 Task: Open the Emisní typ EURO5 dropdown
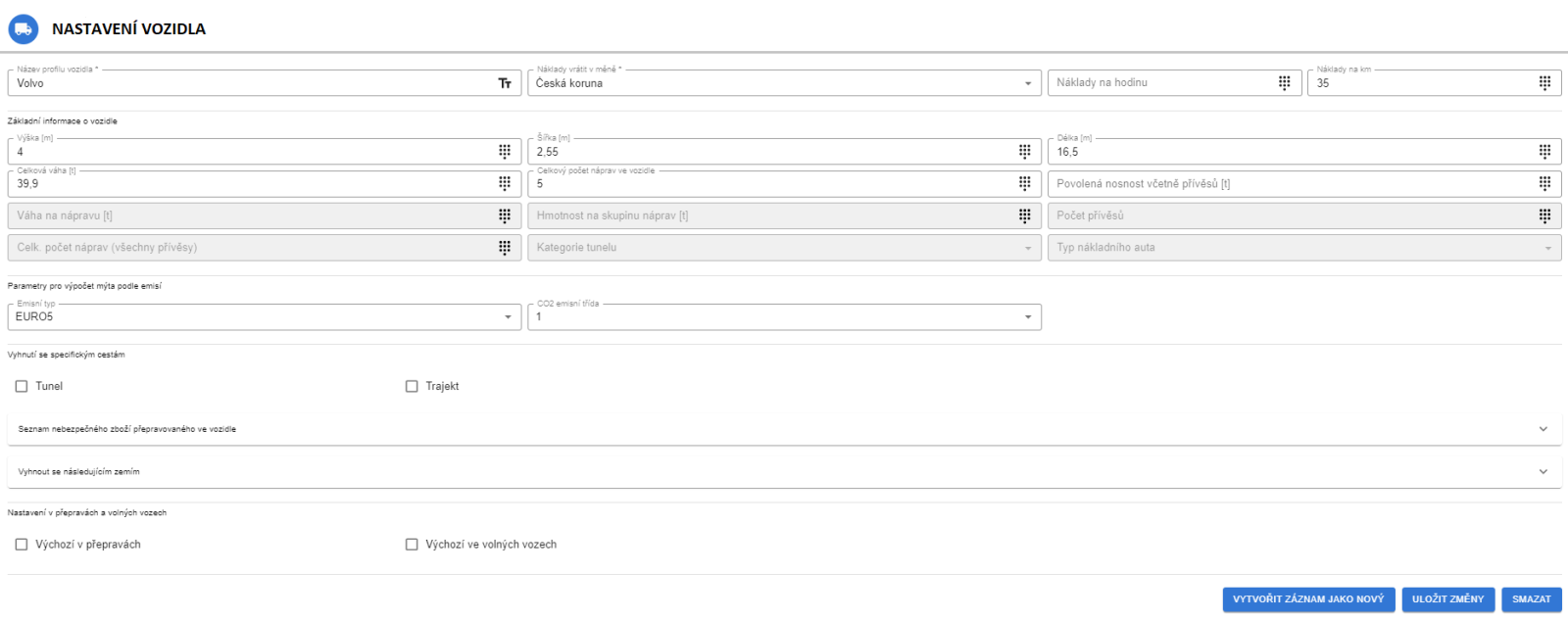(265, 316)
